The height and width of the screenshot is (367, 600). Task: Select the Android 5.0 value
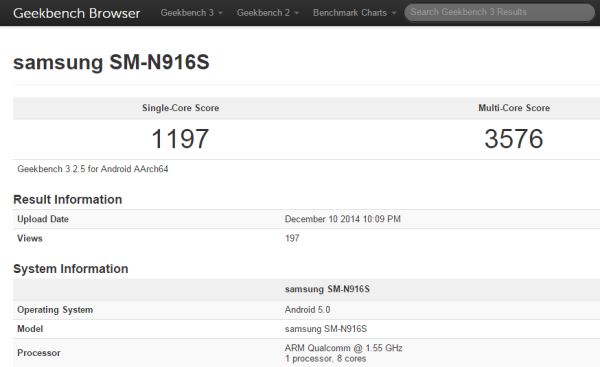click(307, 310)
